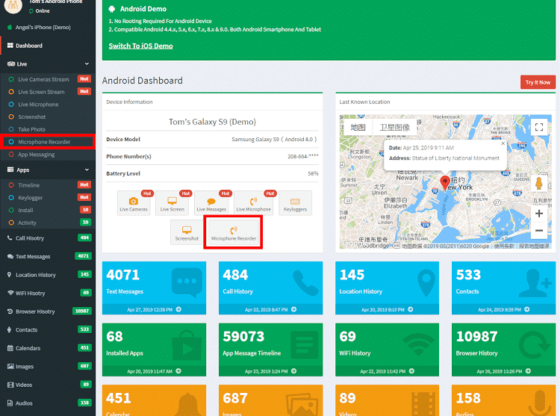Select Microphone Recorder in sidebar

[48, 142]
